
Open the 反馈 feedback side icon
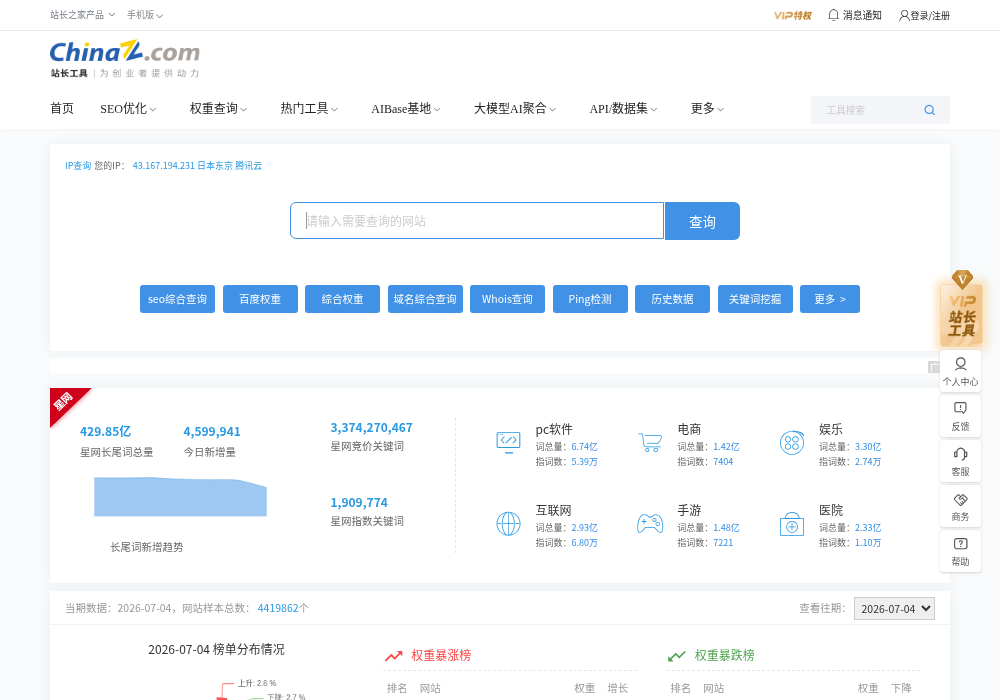(x=960, y=416)
